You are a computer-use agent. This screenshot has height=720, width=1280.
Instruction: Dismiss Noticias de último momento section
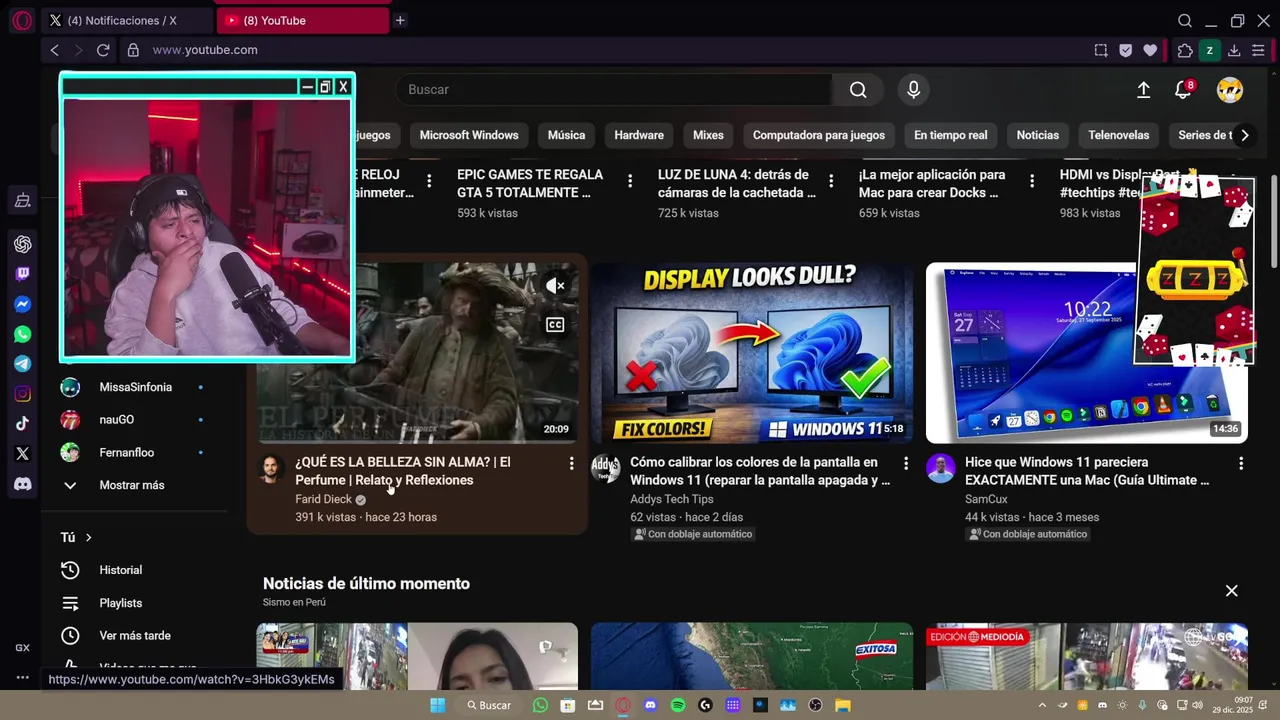(x=1232, y=591)
